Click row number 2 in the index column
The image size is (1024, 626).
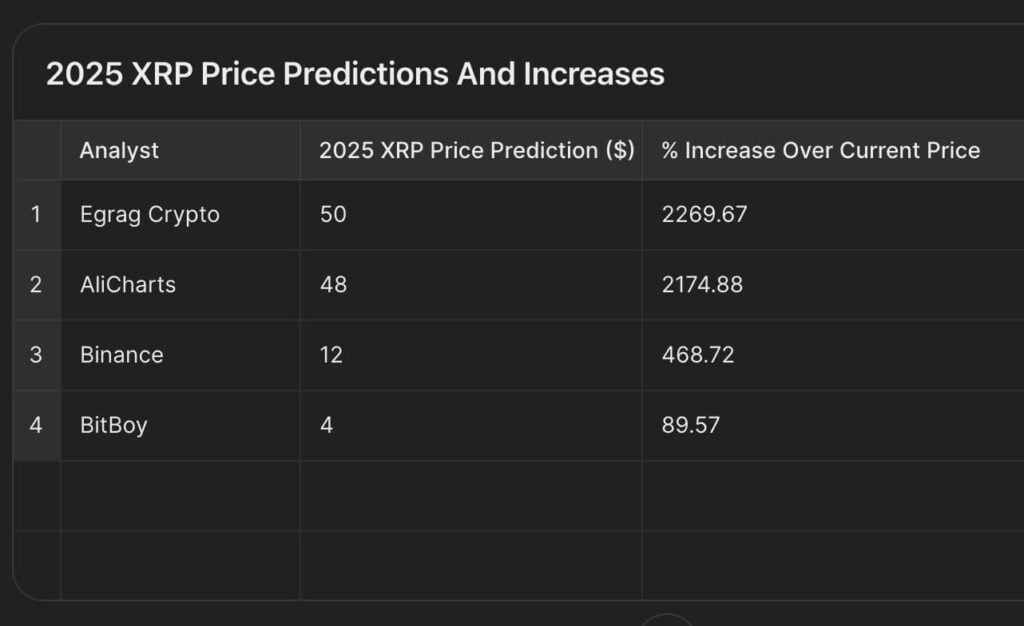click(x=36, y=284)
